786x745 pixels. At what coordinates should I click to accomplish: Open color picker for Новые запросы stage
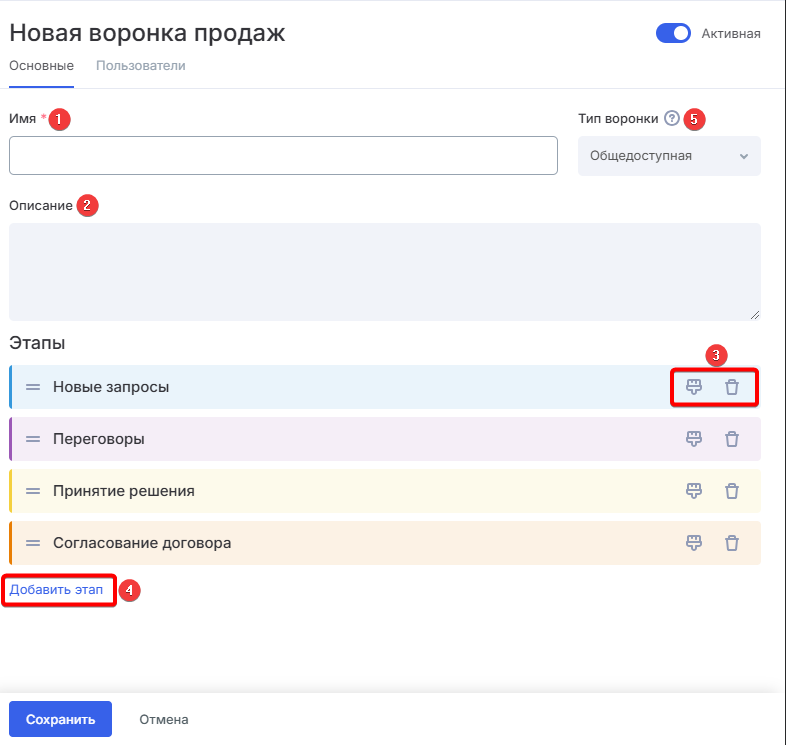pos(694,387)
